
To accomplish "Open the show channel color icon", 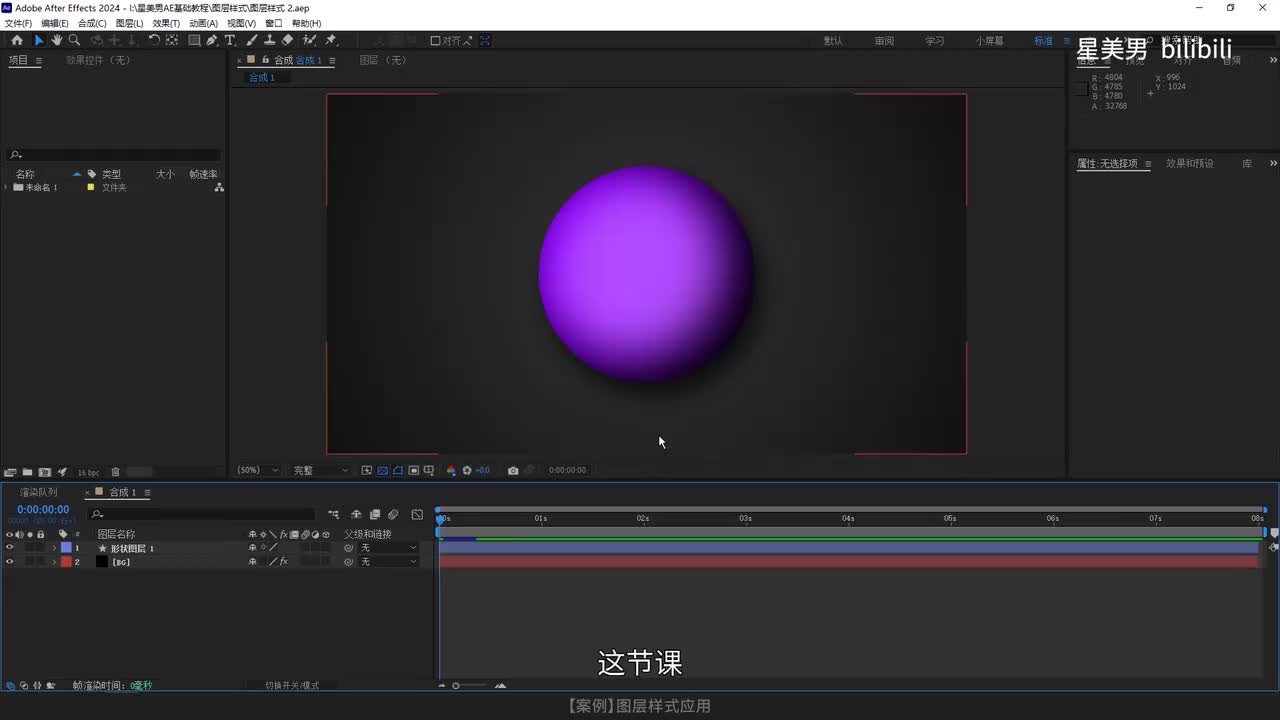I will click(x=451, y=470).
